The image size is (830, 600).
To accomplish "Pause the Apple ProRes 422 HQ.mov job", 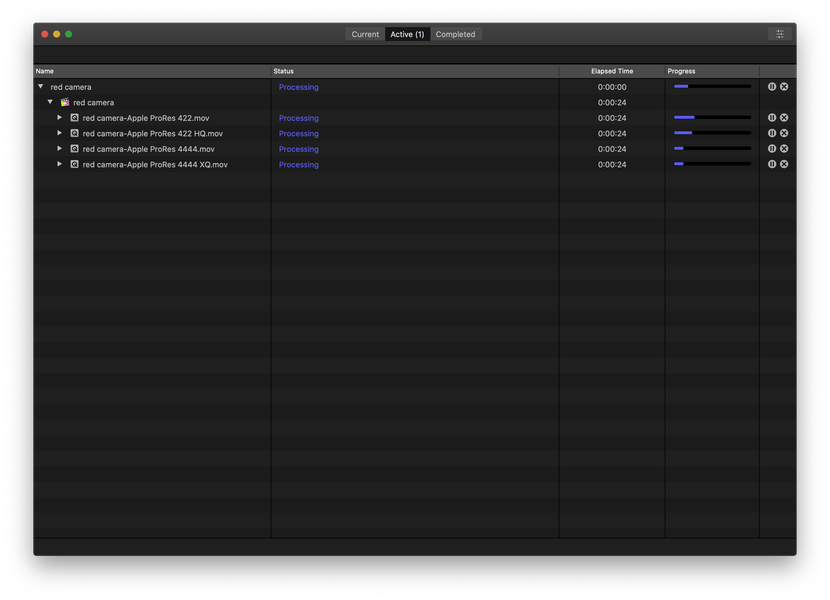I will [x=772, y=133].
